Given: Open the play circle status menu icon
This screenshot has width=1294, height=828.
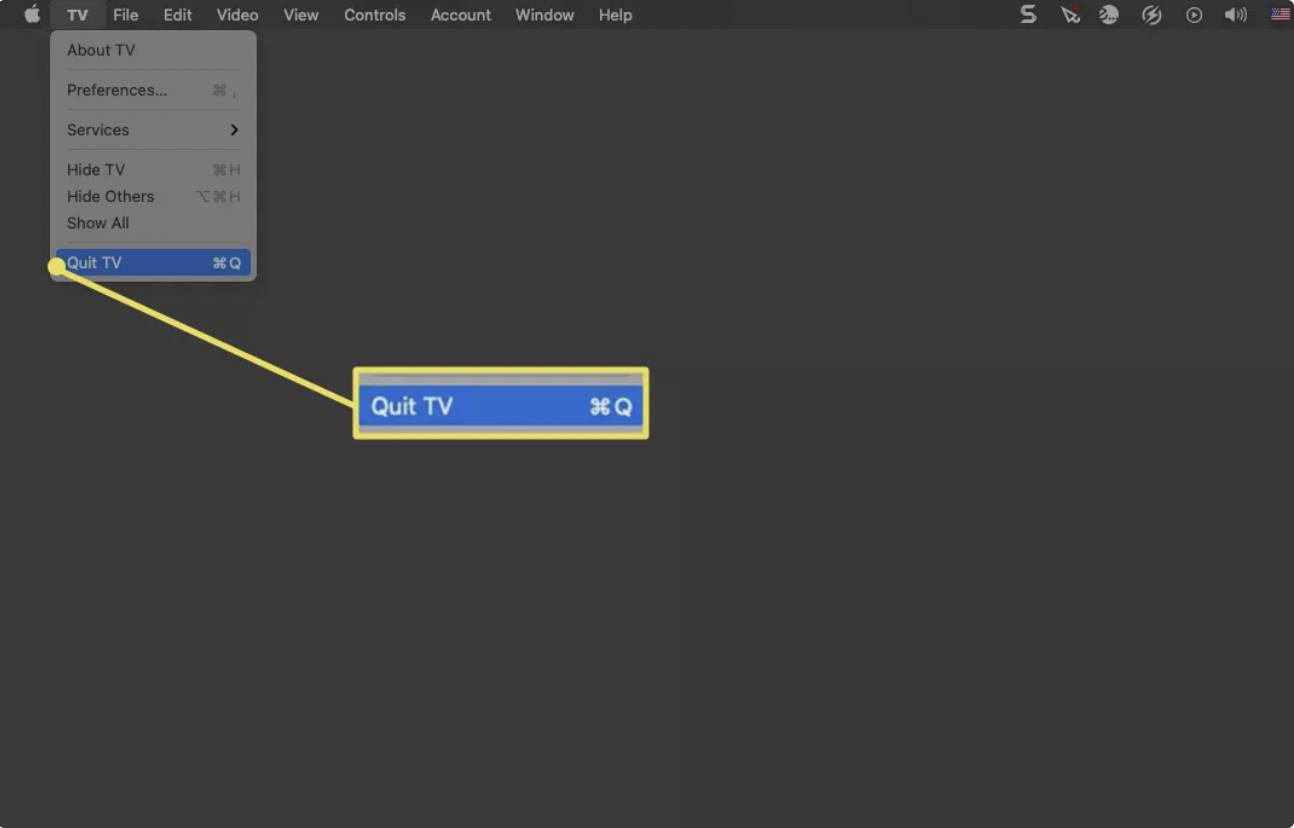Looking at the screenshot, I should (1194, 15).
